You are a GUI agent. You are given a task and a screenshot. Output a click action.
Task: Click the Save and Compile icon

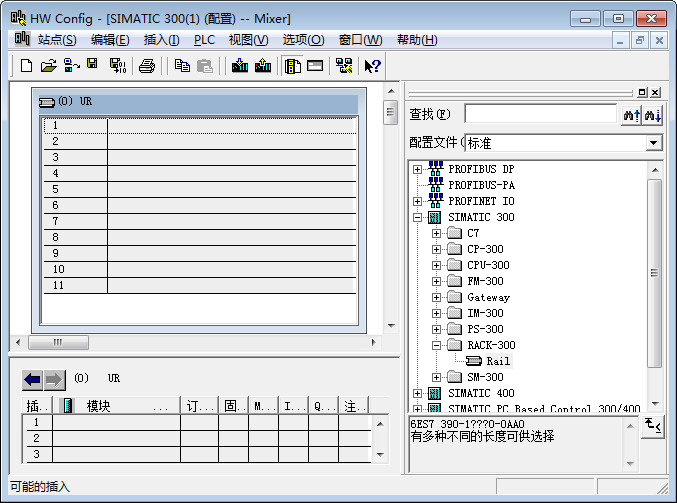pyautogui.click(x=117, y=66)
